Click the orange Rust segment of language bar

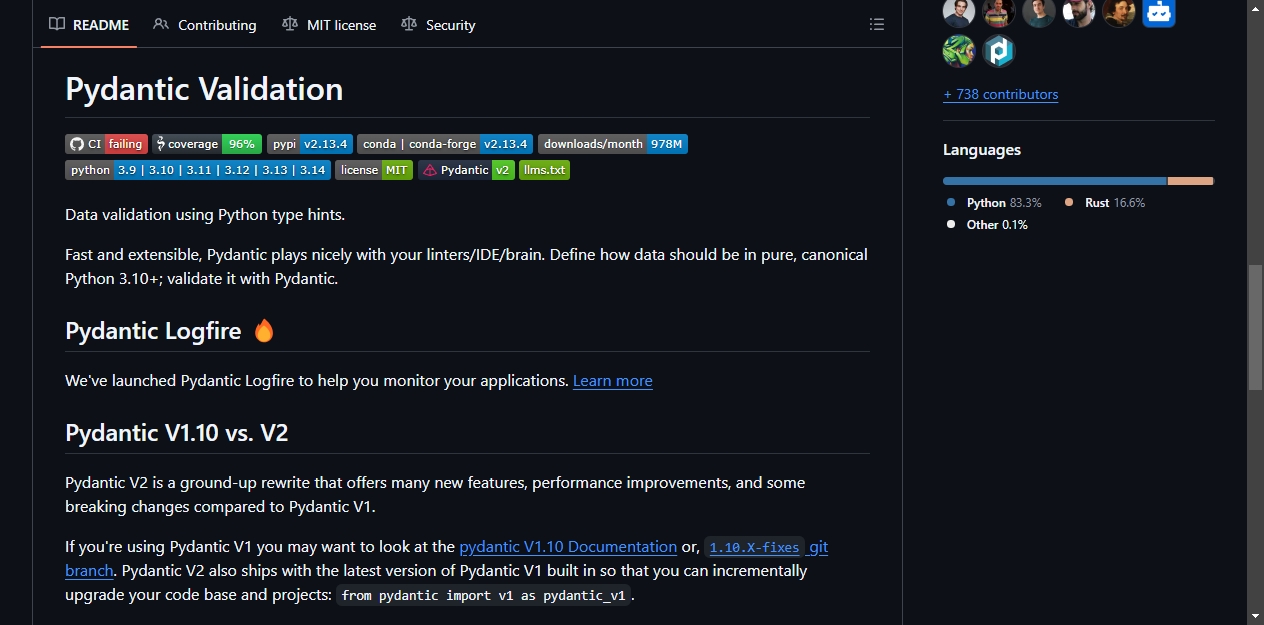1191,181
